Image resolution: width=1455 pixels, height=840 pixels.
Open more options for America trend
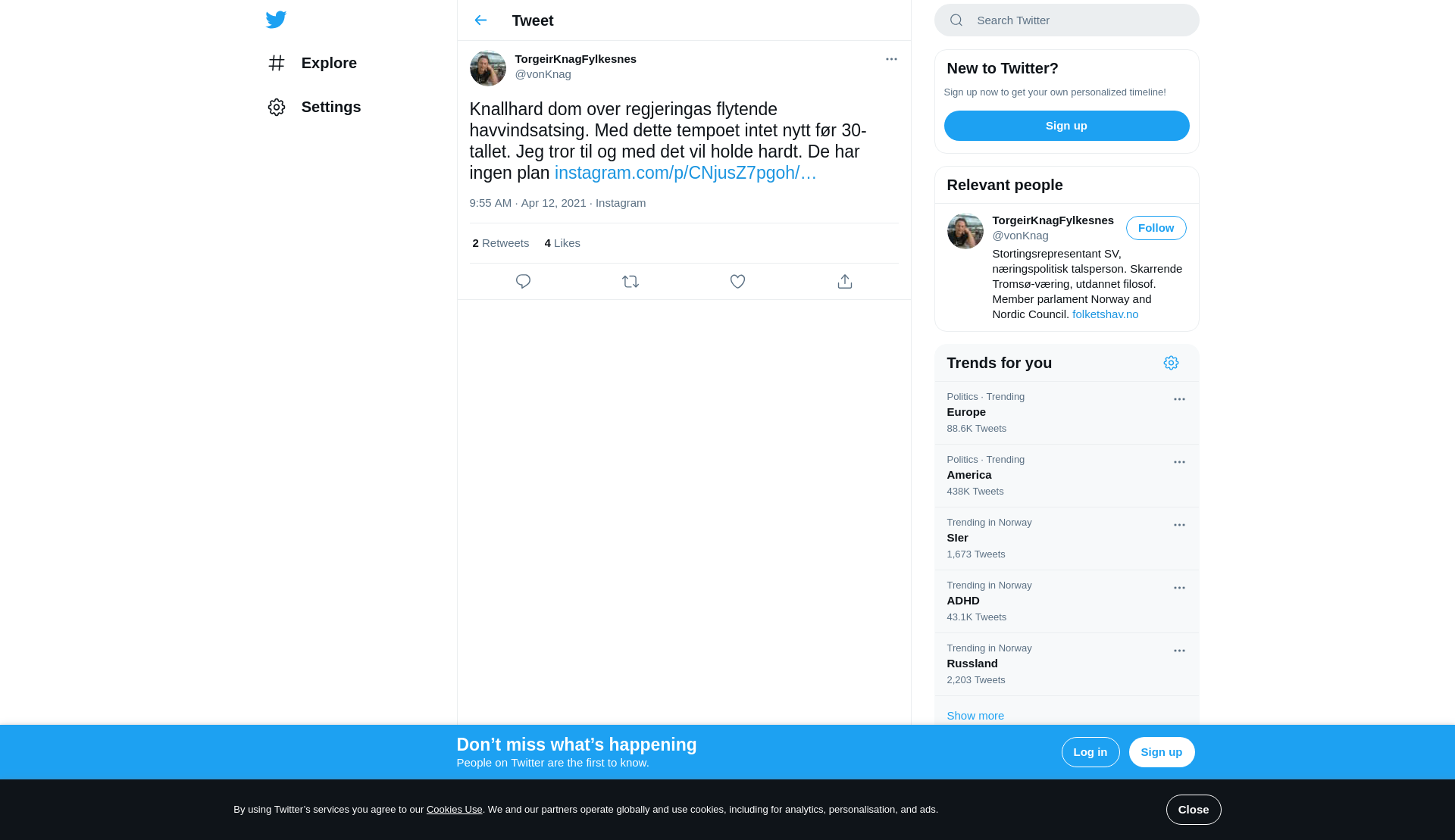click(x=1179, y=462)
